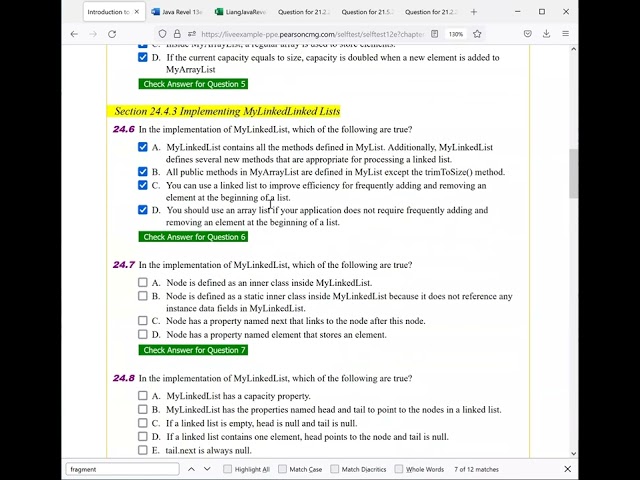This screenshot has height=480, width=640.
Task: Close the find bar
Action: point(567,469)
